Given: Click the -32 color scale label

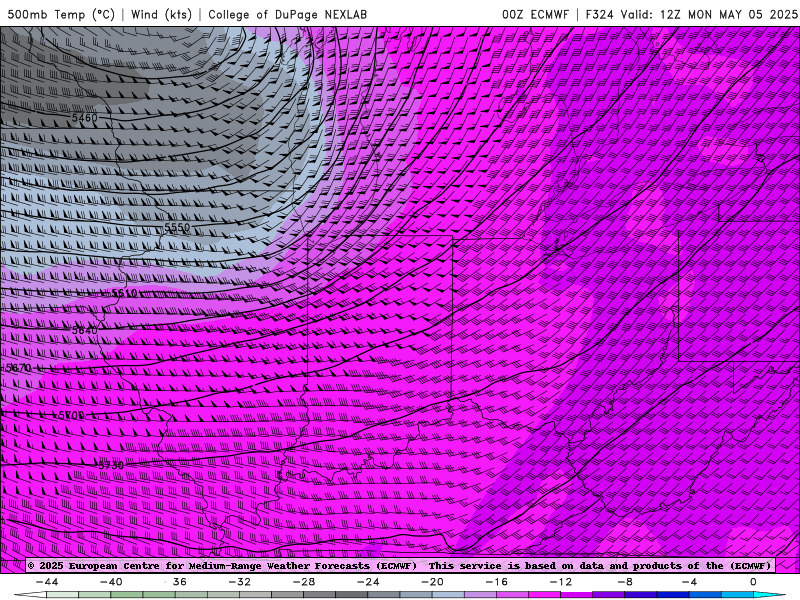Looking at the screenshot, I should coord(240,582).
